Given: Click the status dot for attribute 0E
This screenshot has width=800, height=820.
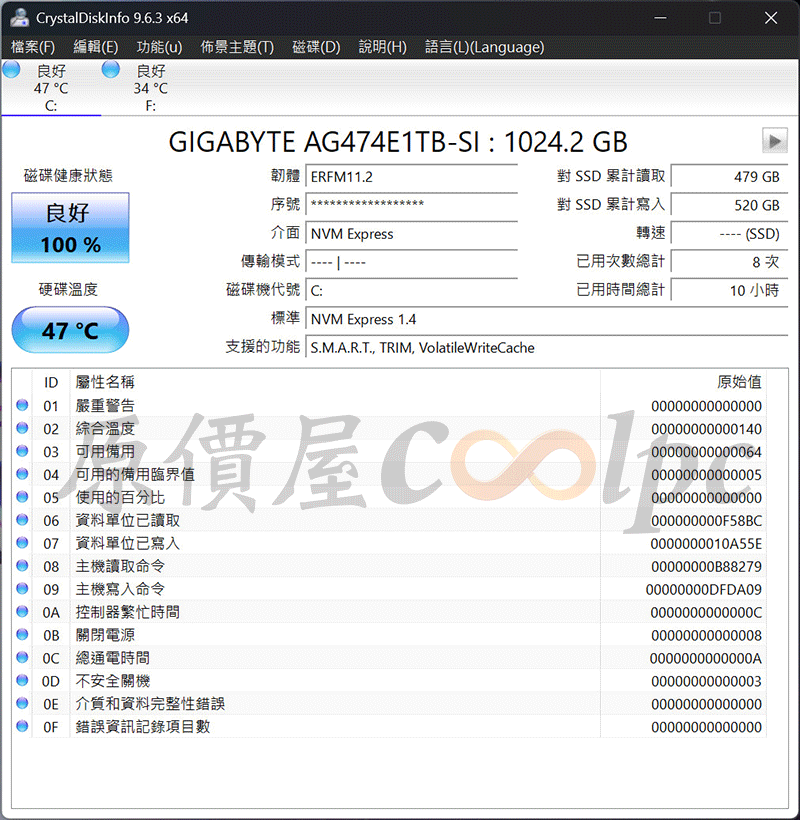Looking at the screenshot, I should click(22, 703).
